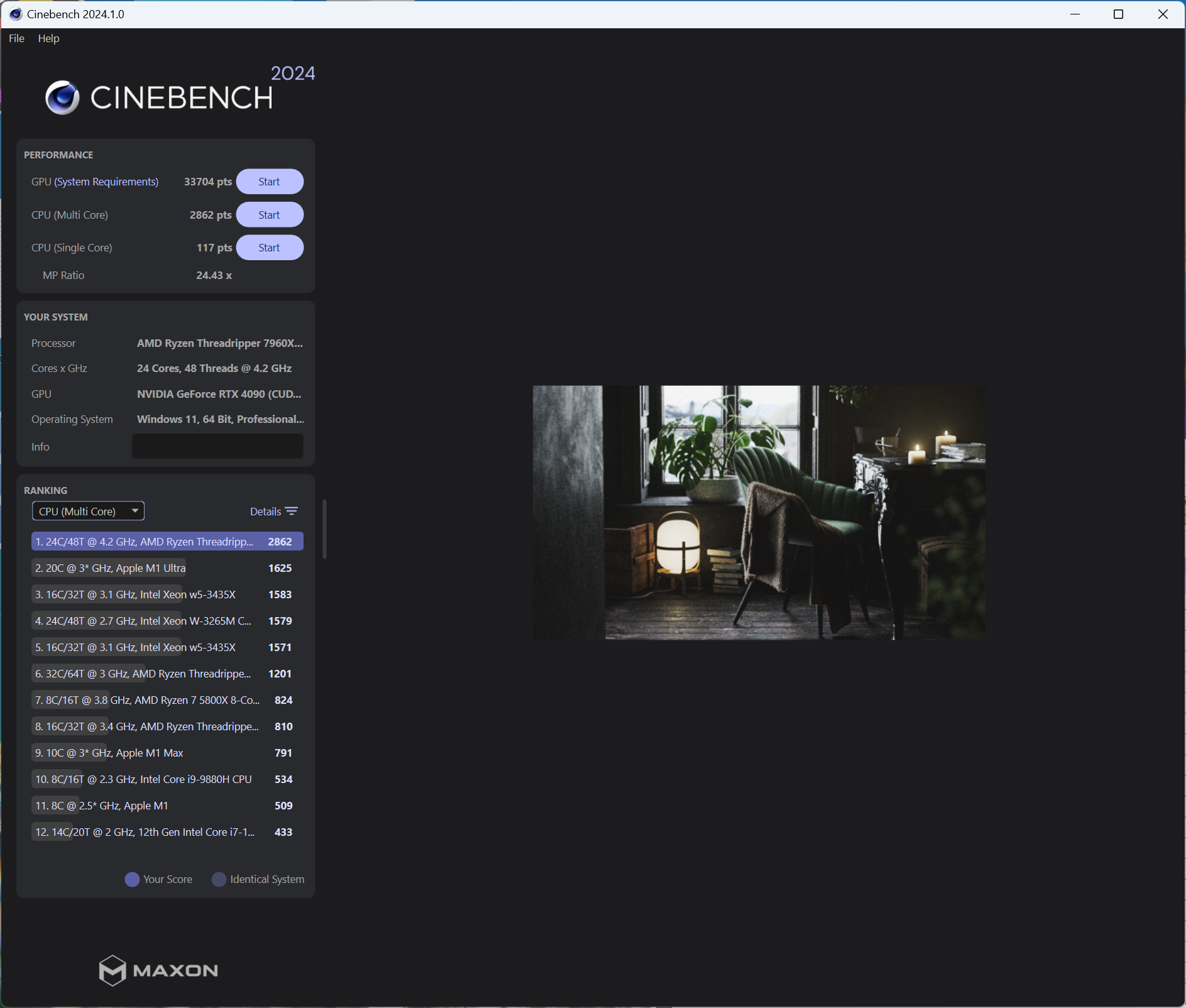Select the 16C/32T 3.4 GHz Threadripper row
Image resolution: width=1186 pixels, height=1008 pixels.
pyautogui.click(x=167, y=726)
